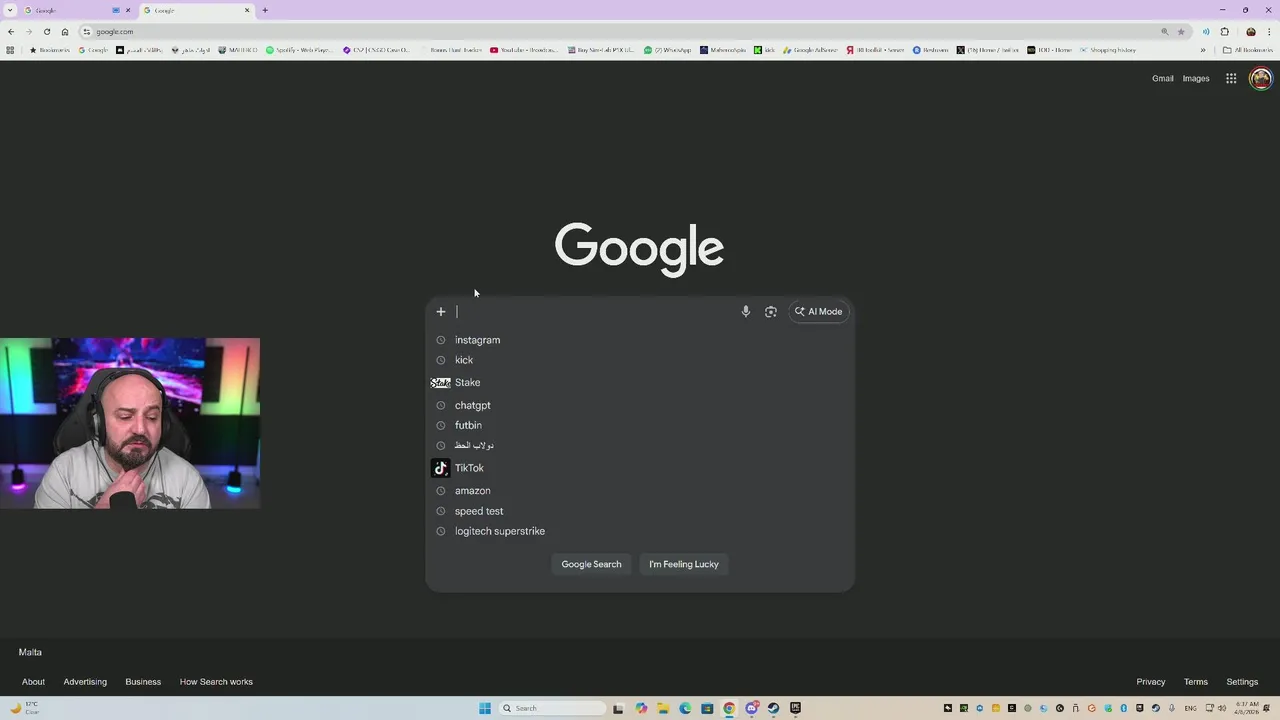Choose the Stake suggestion
Image resolution: width=1280 pixels, height=720 pixels.
click(x=640, y=382)
